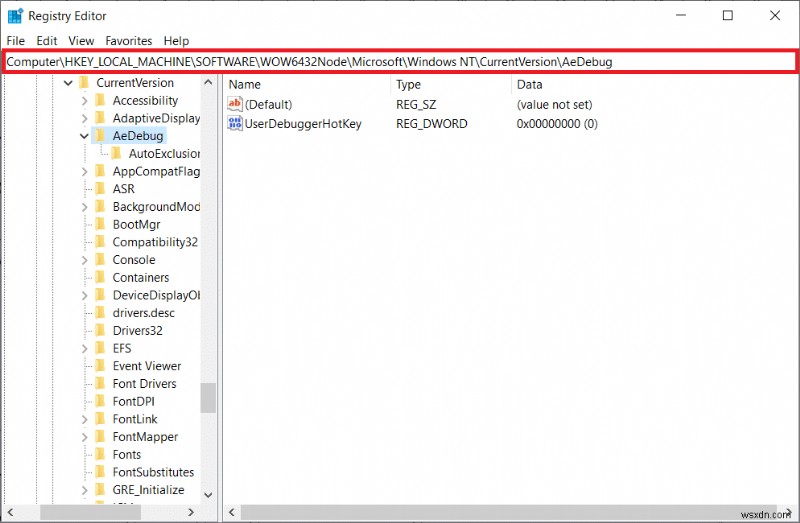Click the Event Viewer folder icon
This screenshot has width=800, height=523.
(101, 365)
